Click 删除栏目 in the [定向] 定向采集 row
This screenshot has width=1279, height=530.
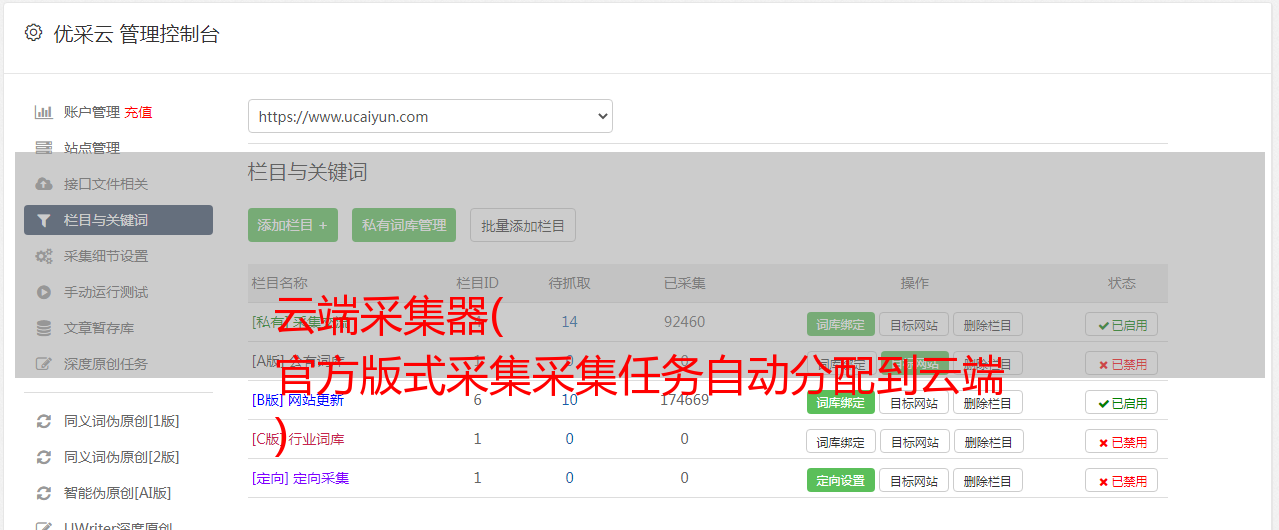pyautogui.click(x=988, y=480)
